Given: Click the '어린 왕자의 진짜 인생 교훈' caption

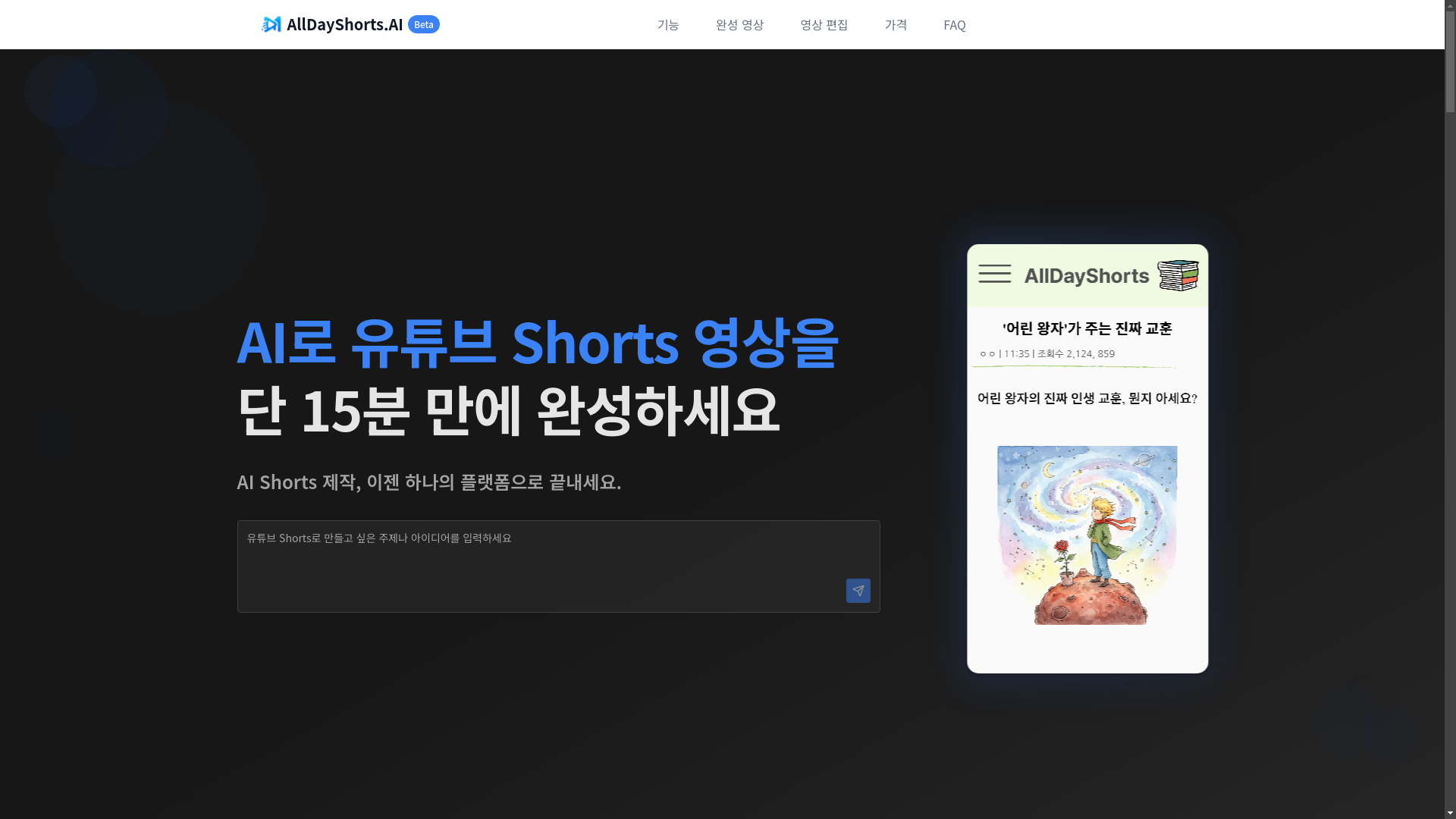Looking at the screenshot, I should (1087, 398).
